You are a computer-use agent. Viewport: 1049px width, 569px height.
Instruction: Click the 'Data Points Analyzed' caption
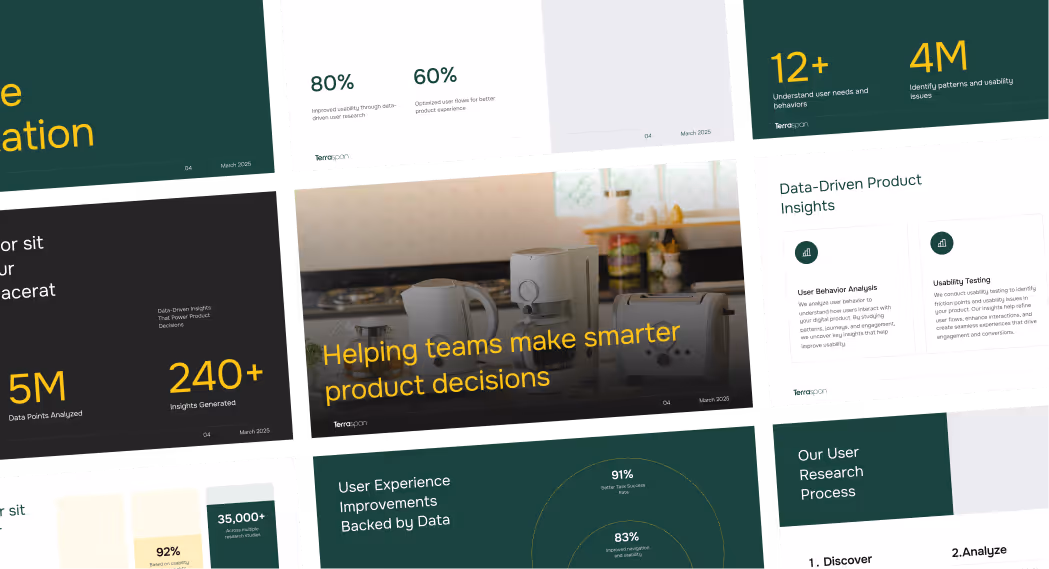45,415
